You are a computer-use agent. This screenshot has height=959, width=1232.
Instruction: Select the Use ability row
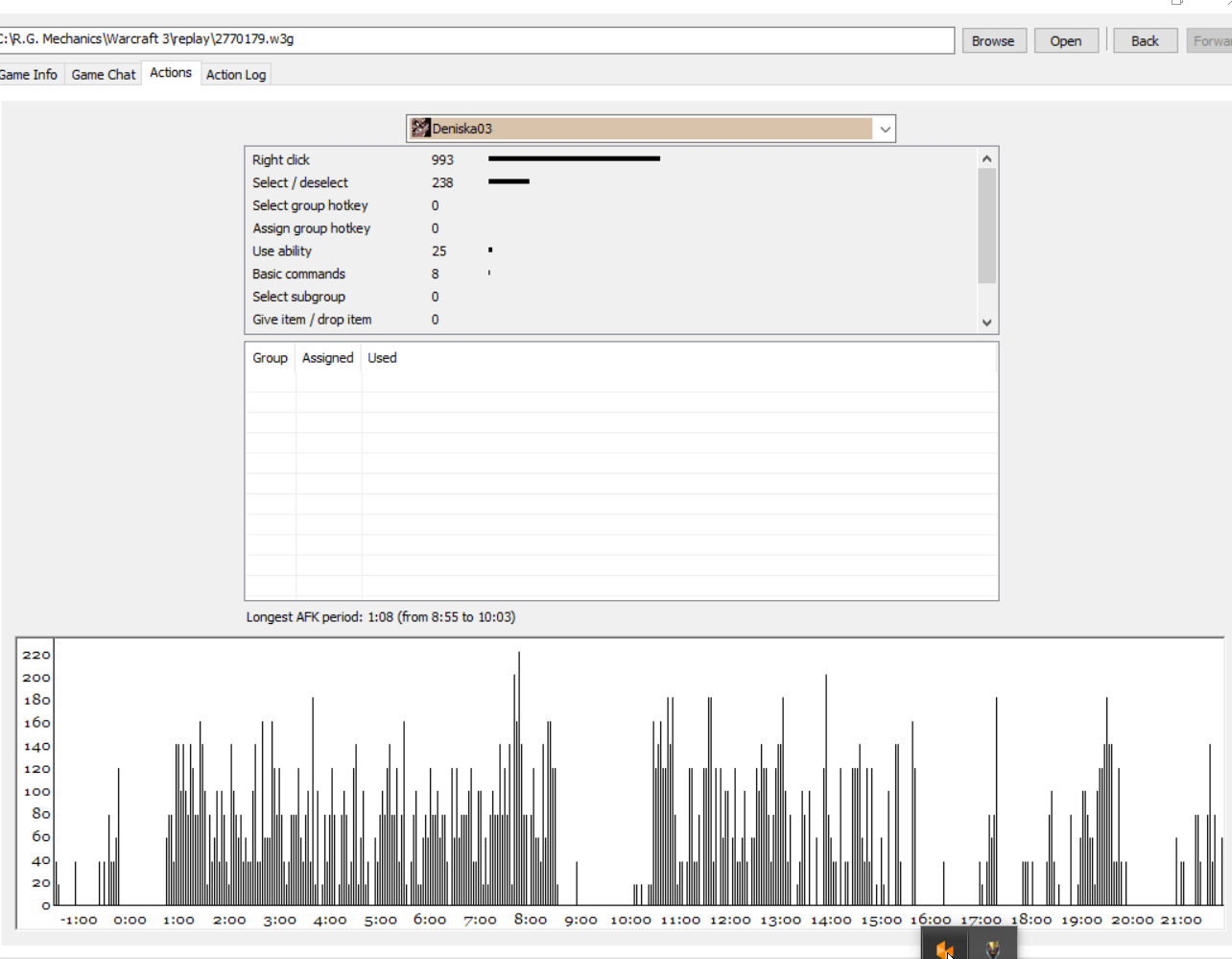610,251
